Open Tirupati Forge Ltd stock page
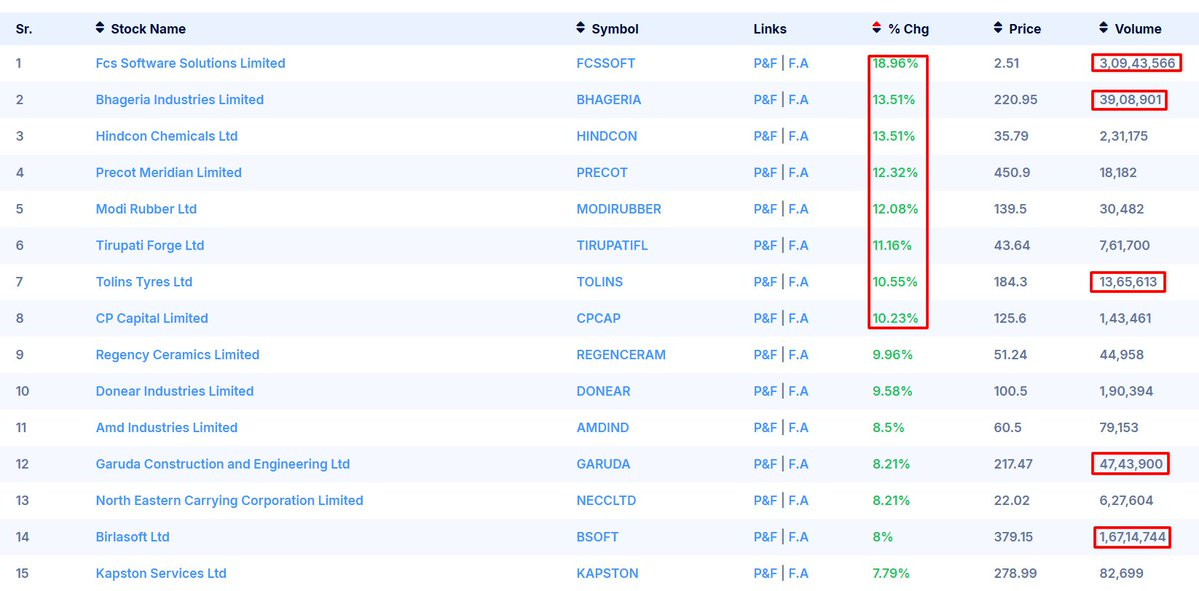1199x591 pixels. click(150, 245)
